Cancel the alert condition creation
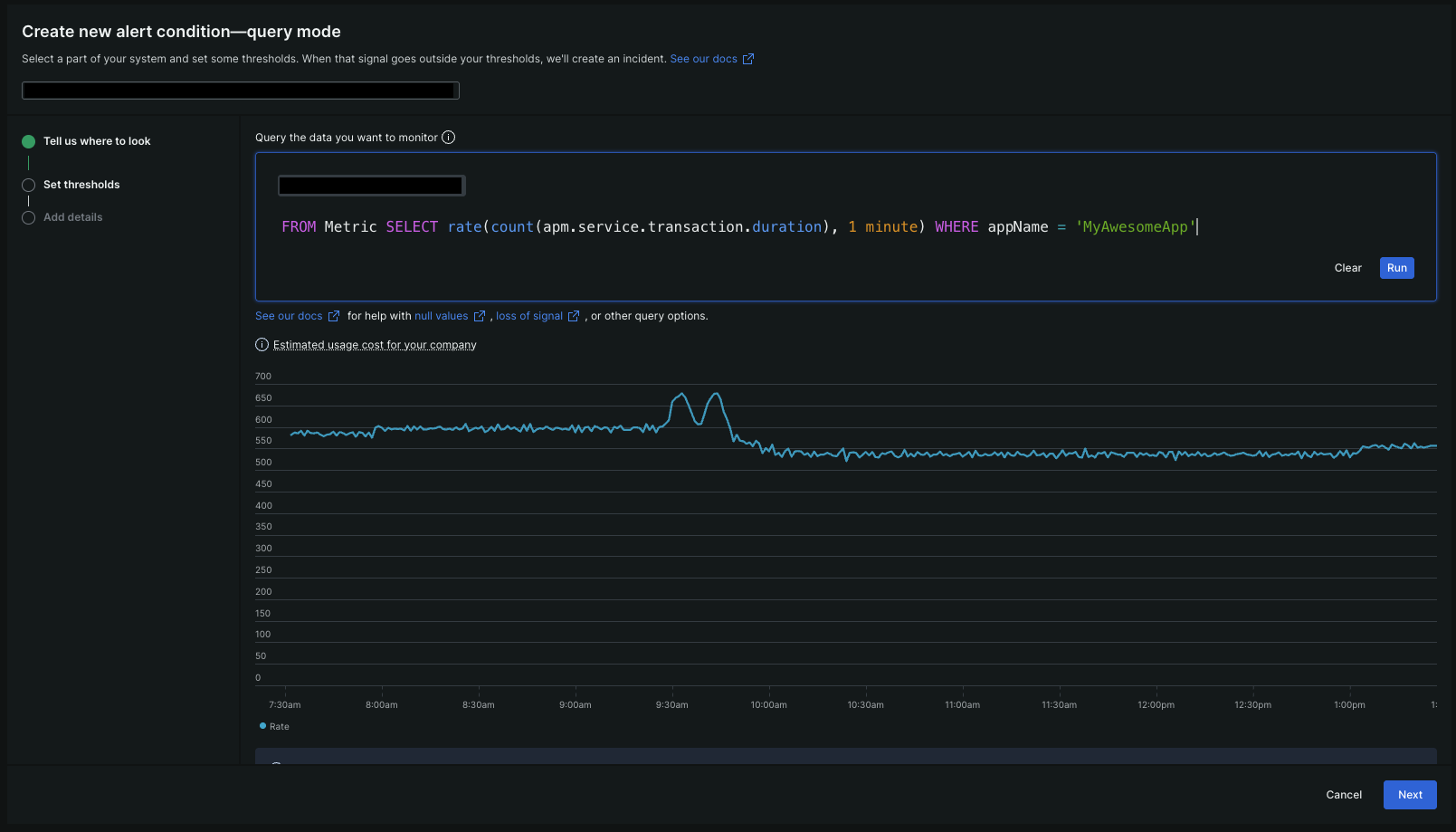This screenshot has height=832, width=1456. 1344,795
